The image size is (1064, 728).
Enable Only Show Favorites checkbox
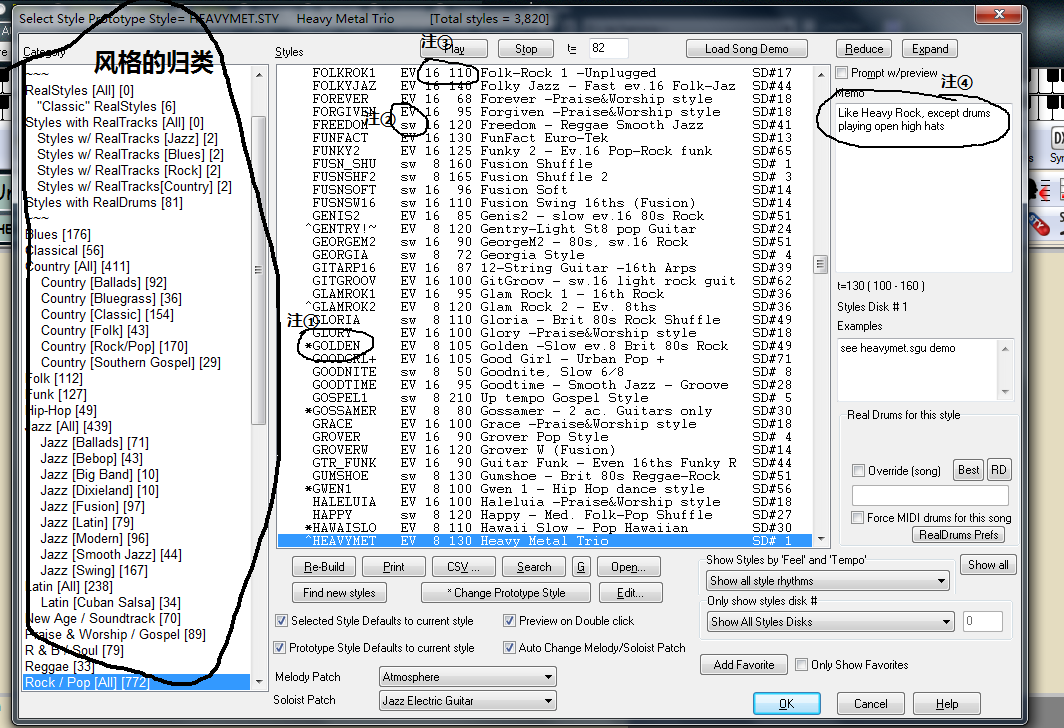tap(801, 665)
